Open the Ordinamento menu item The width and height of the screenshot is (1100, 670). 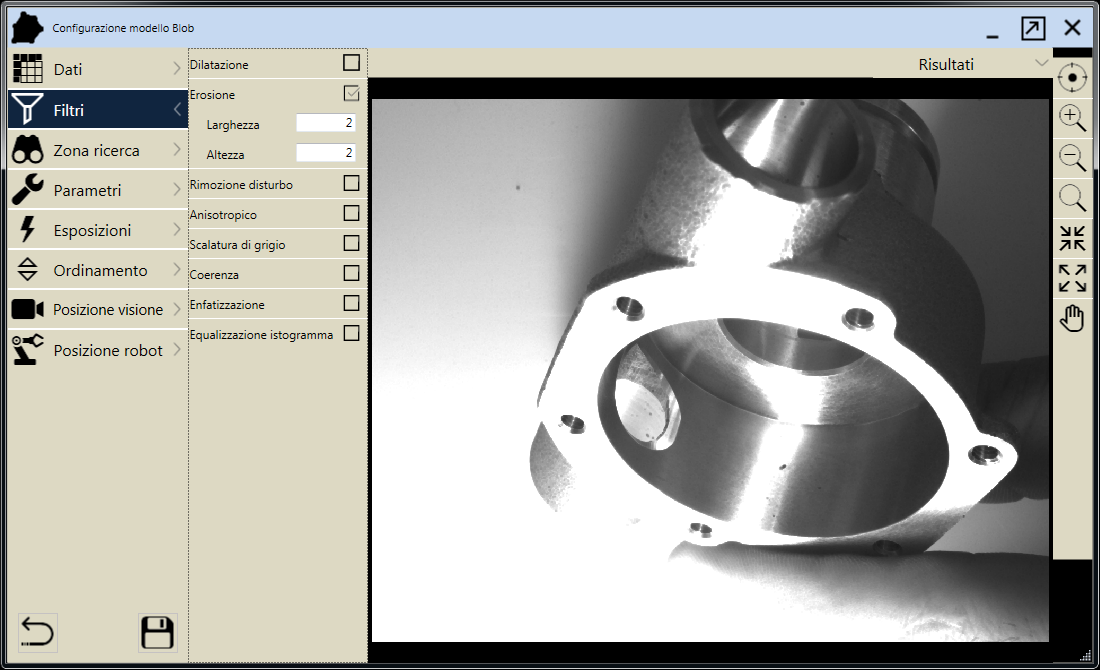98,269
